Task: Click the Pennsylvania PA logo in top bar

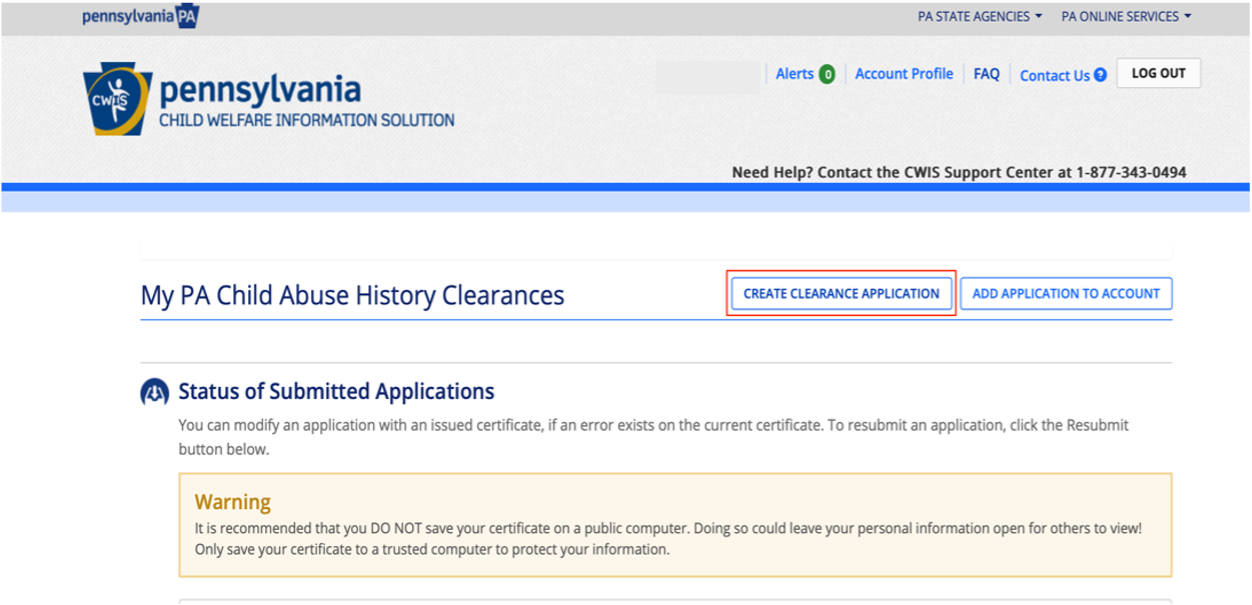Action: (x=140, y=17)
